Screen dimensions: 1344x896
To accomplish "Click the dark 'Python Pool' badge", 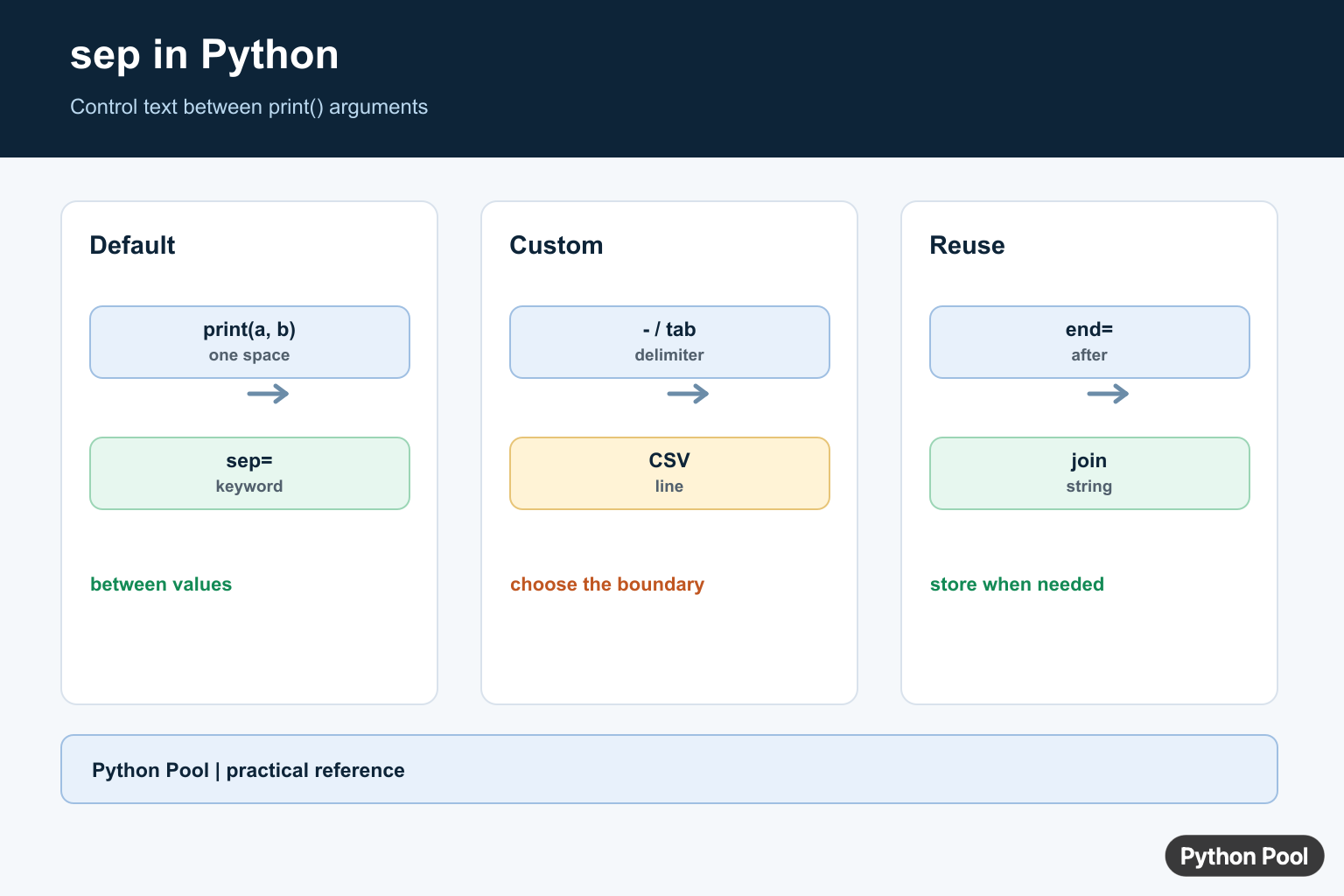I will coord(1244,856).
